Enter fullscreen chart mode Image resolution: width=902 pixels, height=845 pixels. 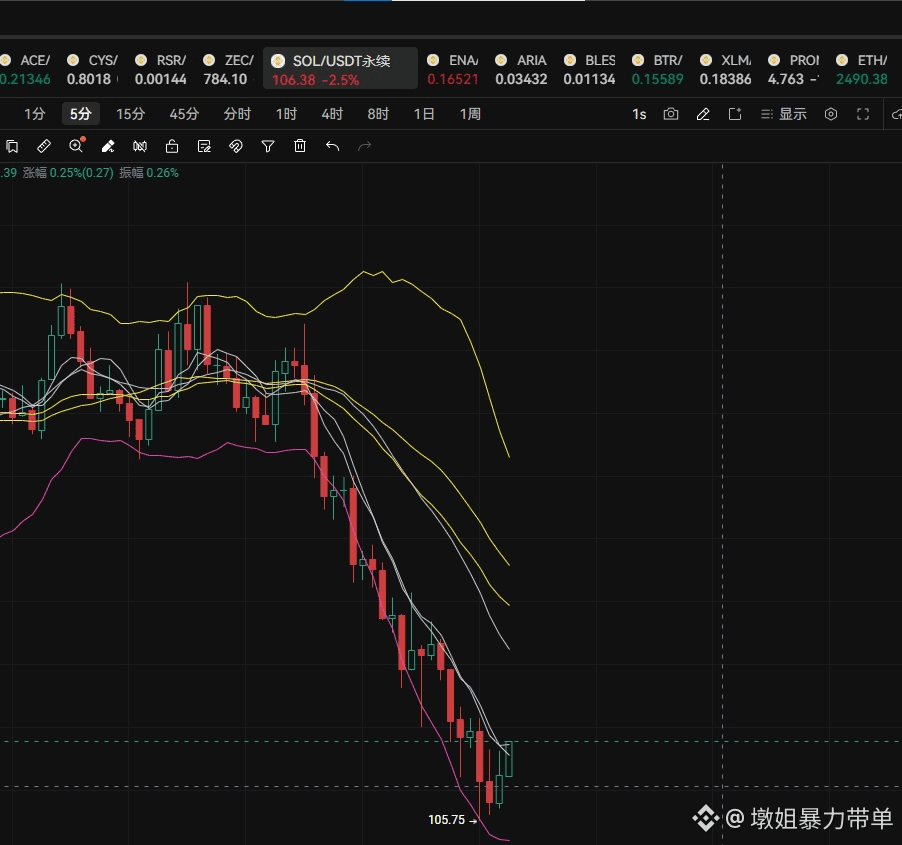pos(863,114)
